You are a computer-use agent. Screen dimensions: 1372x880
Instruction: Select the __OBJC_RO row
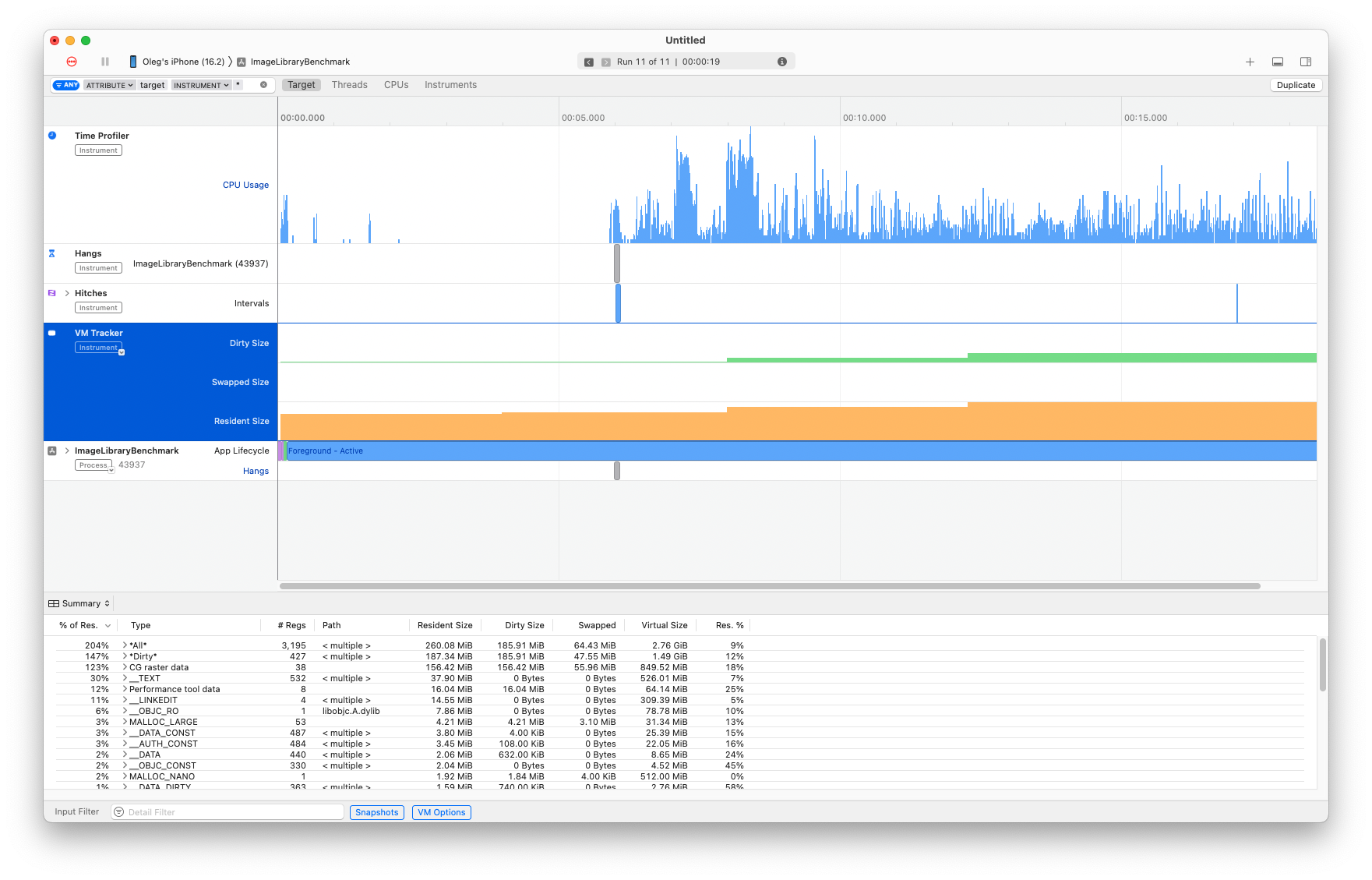tap(679, 711)
